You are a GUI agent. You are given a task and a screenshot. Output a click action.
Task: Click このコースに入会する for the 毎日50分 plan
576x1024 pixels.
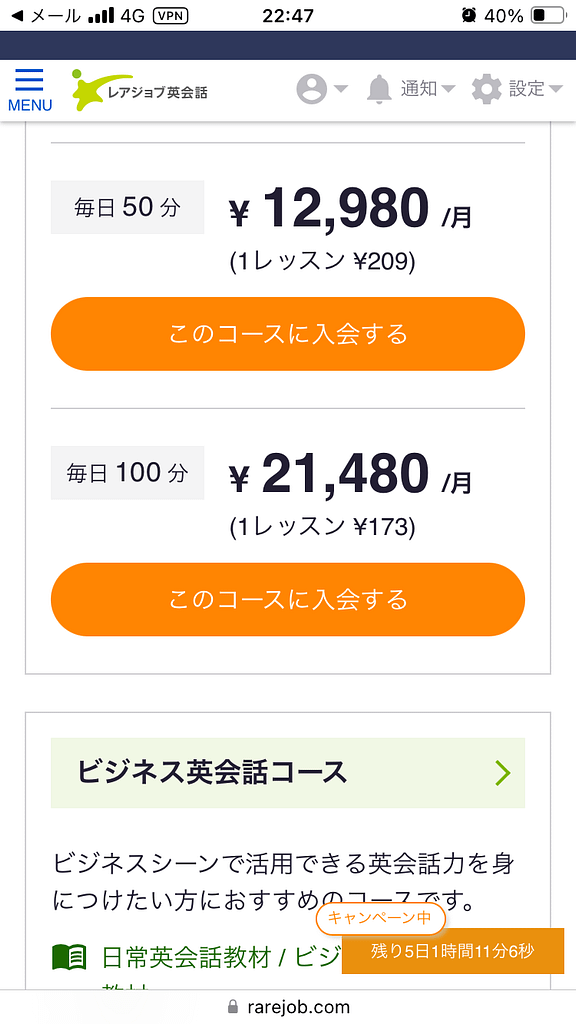288,334
